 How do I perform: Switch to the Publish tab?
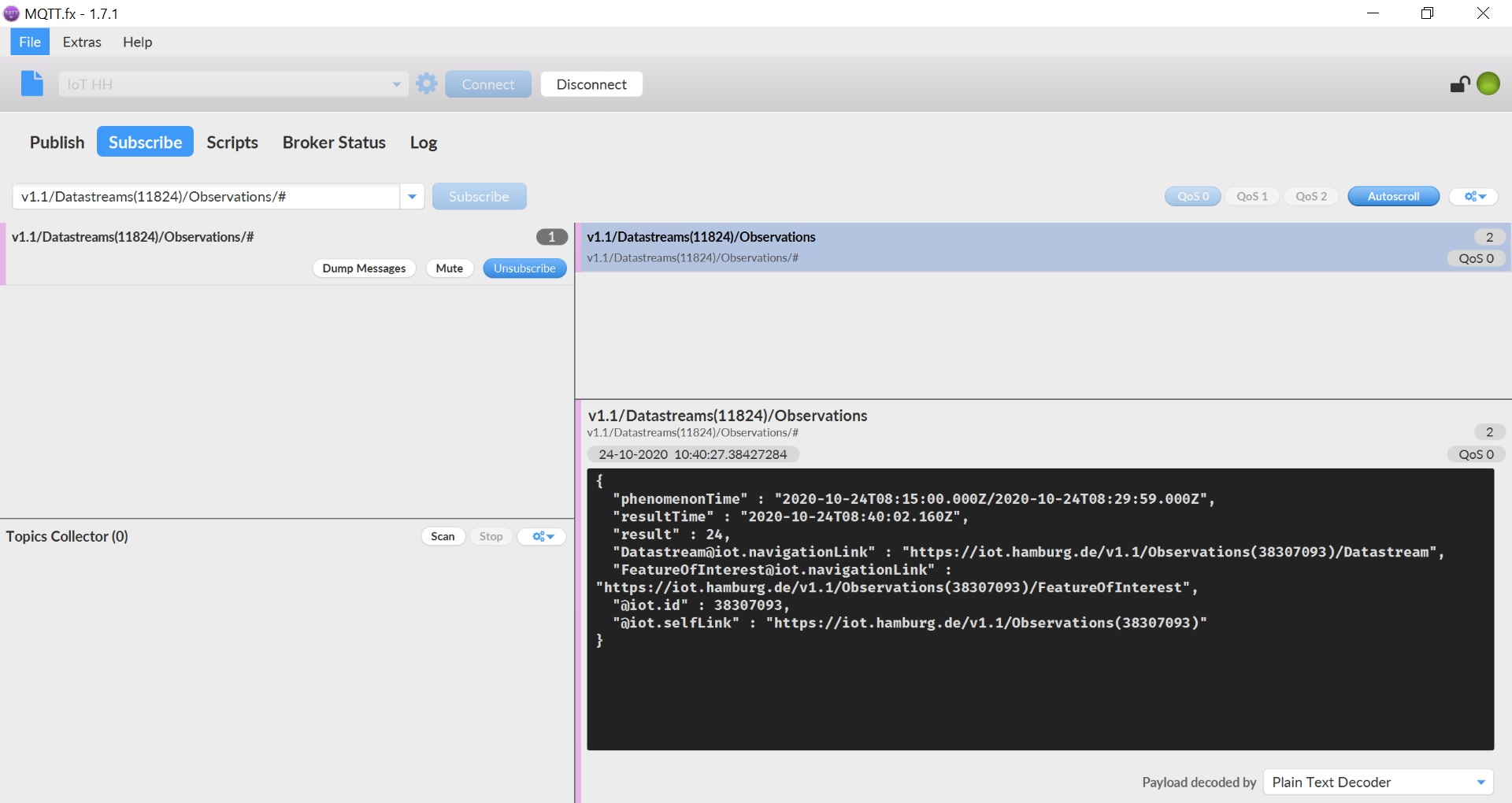coord(57,142)
